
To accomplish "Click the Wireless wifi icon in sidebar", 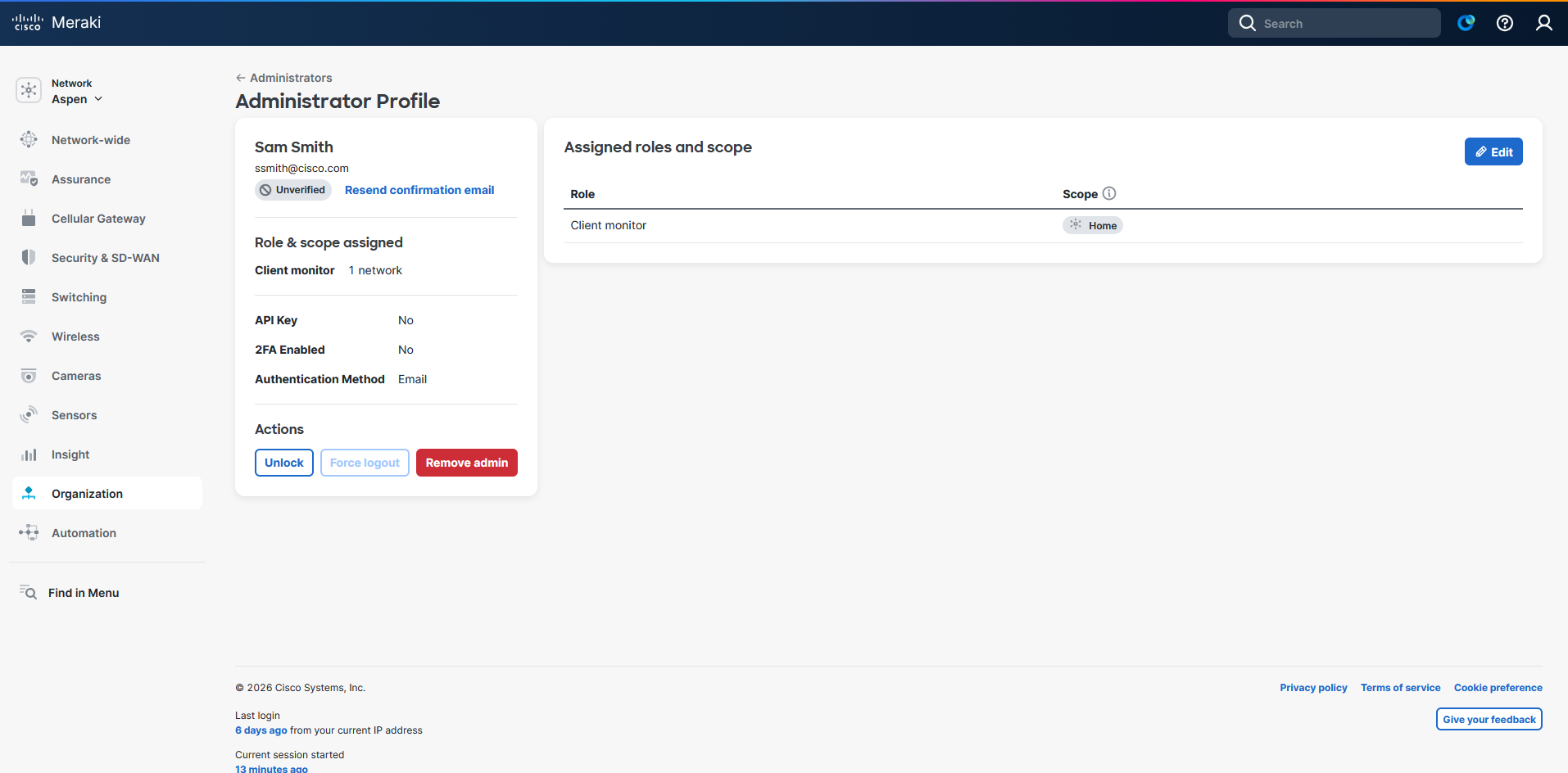I will pyautogui.click(x=29, y=337).
